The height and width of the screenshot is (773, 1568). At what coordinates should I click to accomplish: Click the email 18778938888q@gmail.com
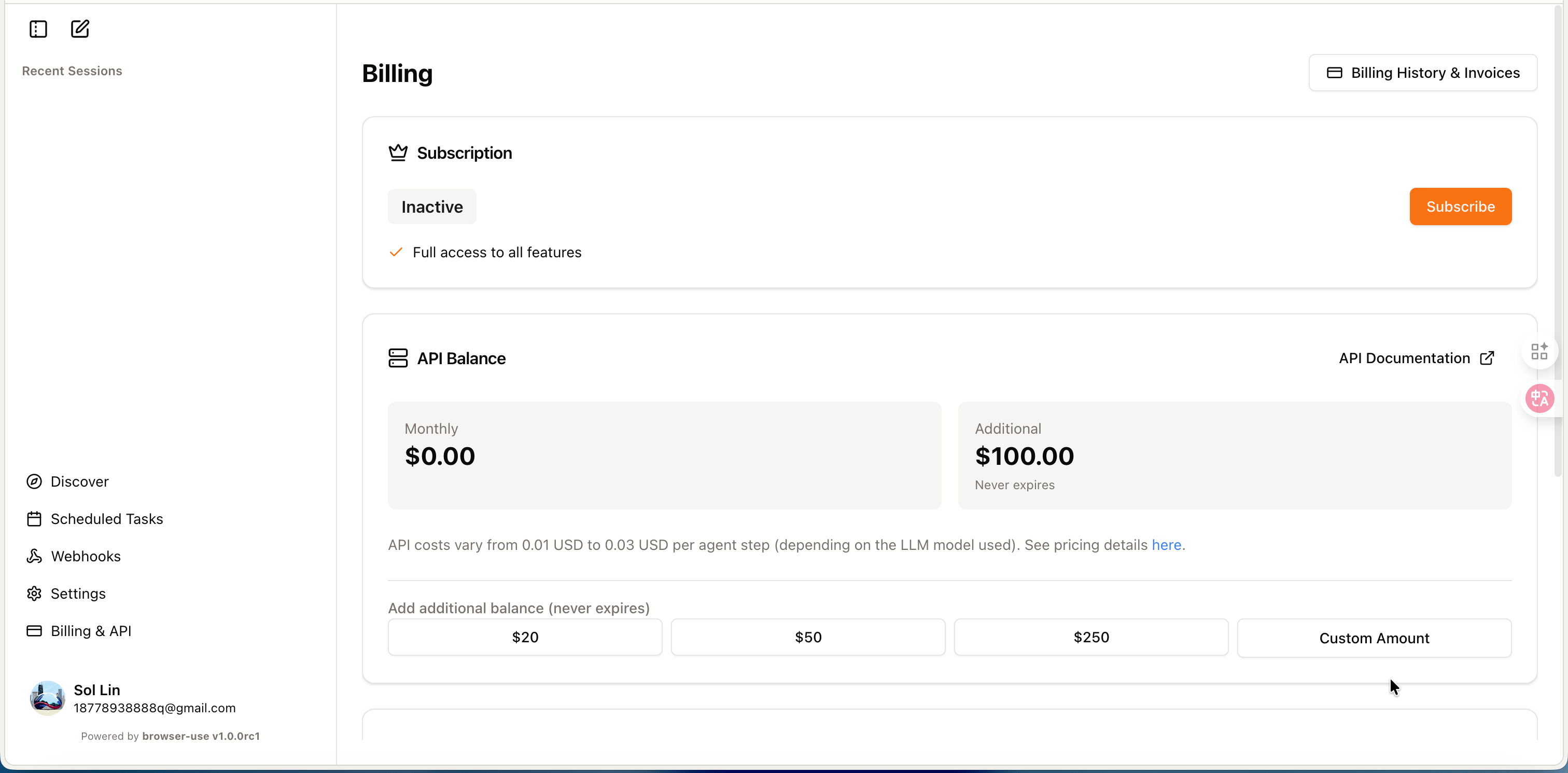(x=155, y=708)
